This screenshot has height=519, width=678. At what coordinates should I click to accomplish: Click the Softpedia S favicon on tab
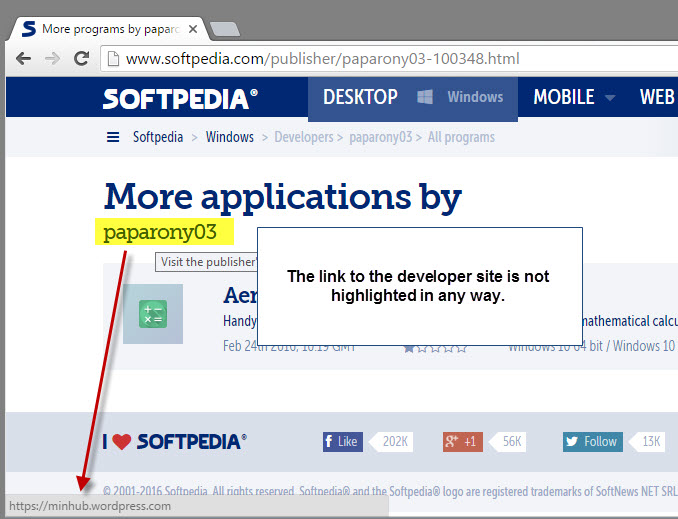(x=29, y=29)
